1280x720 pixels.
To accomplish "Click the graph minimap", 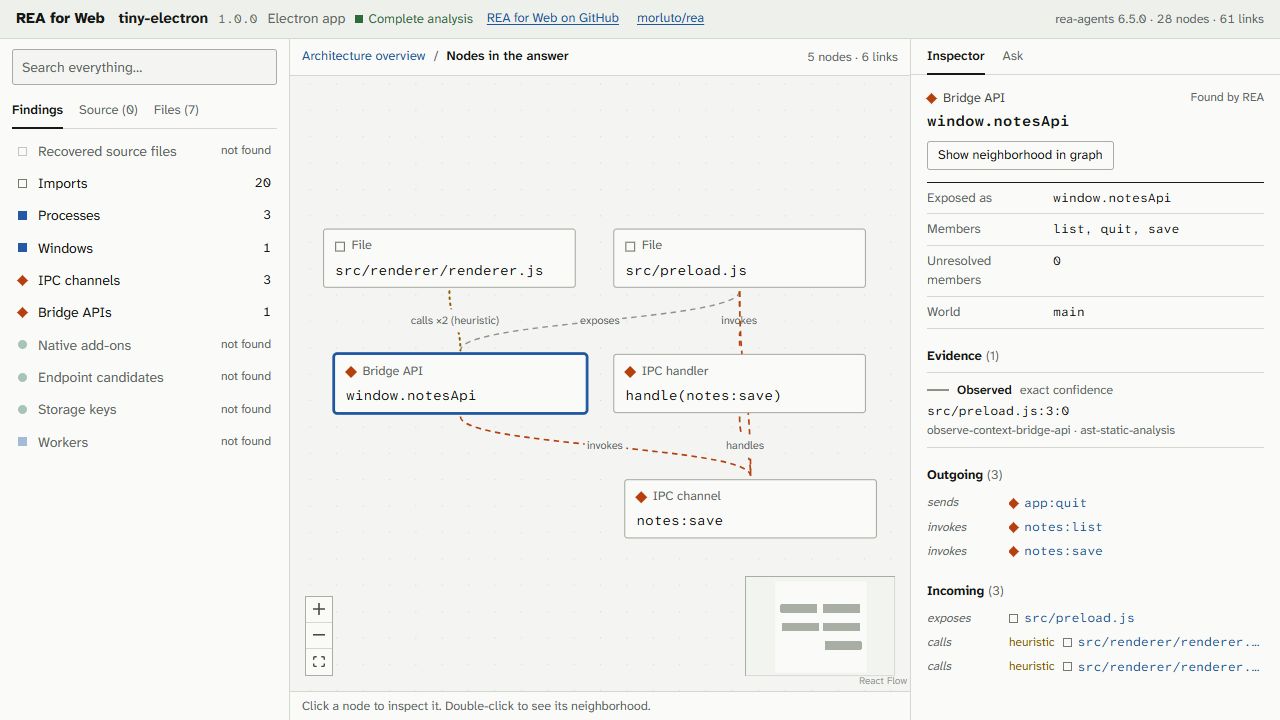I will pos(820,626).
